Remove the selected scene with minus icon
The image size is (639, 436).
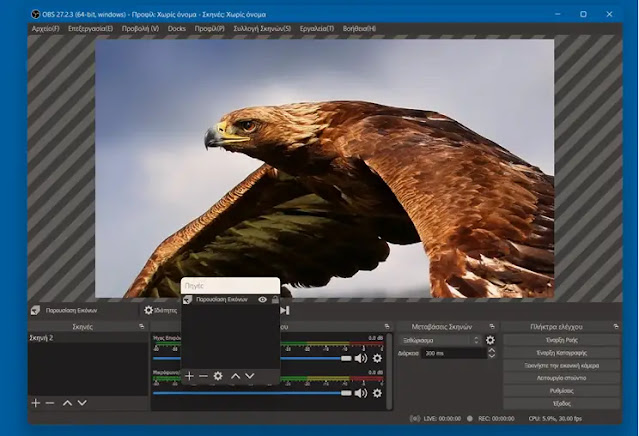pos(50,403)
